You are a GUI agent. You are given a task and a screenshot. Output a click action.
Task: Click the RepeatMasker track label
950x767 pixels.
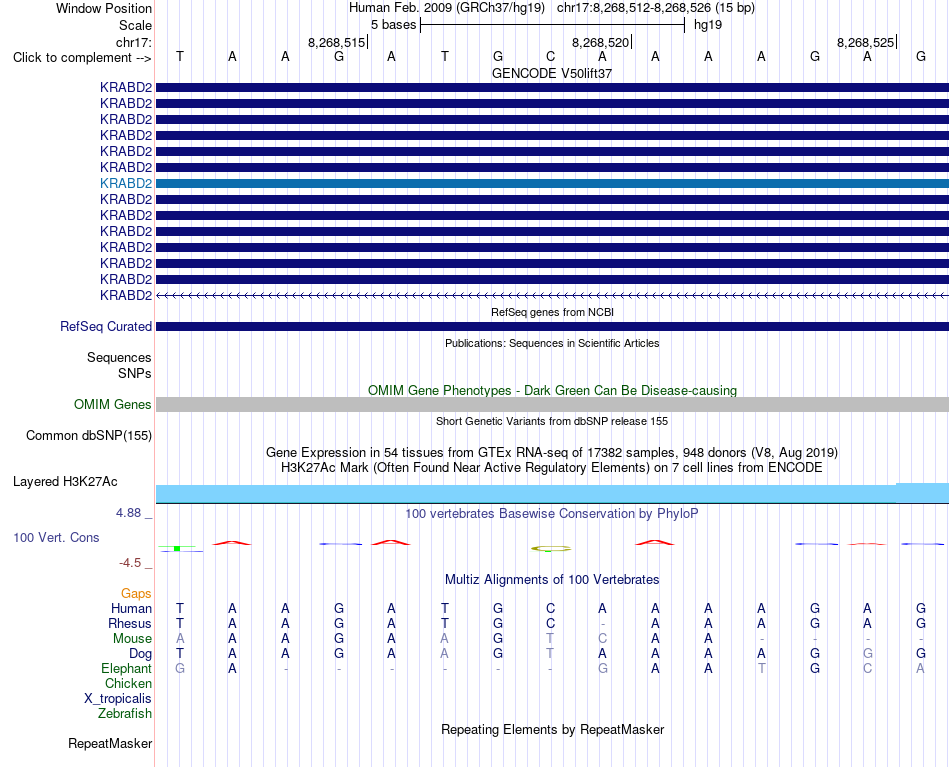point(110,743)
